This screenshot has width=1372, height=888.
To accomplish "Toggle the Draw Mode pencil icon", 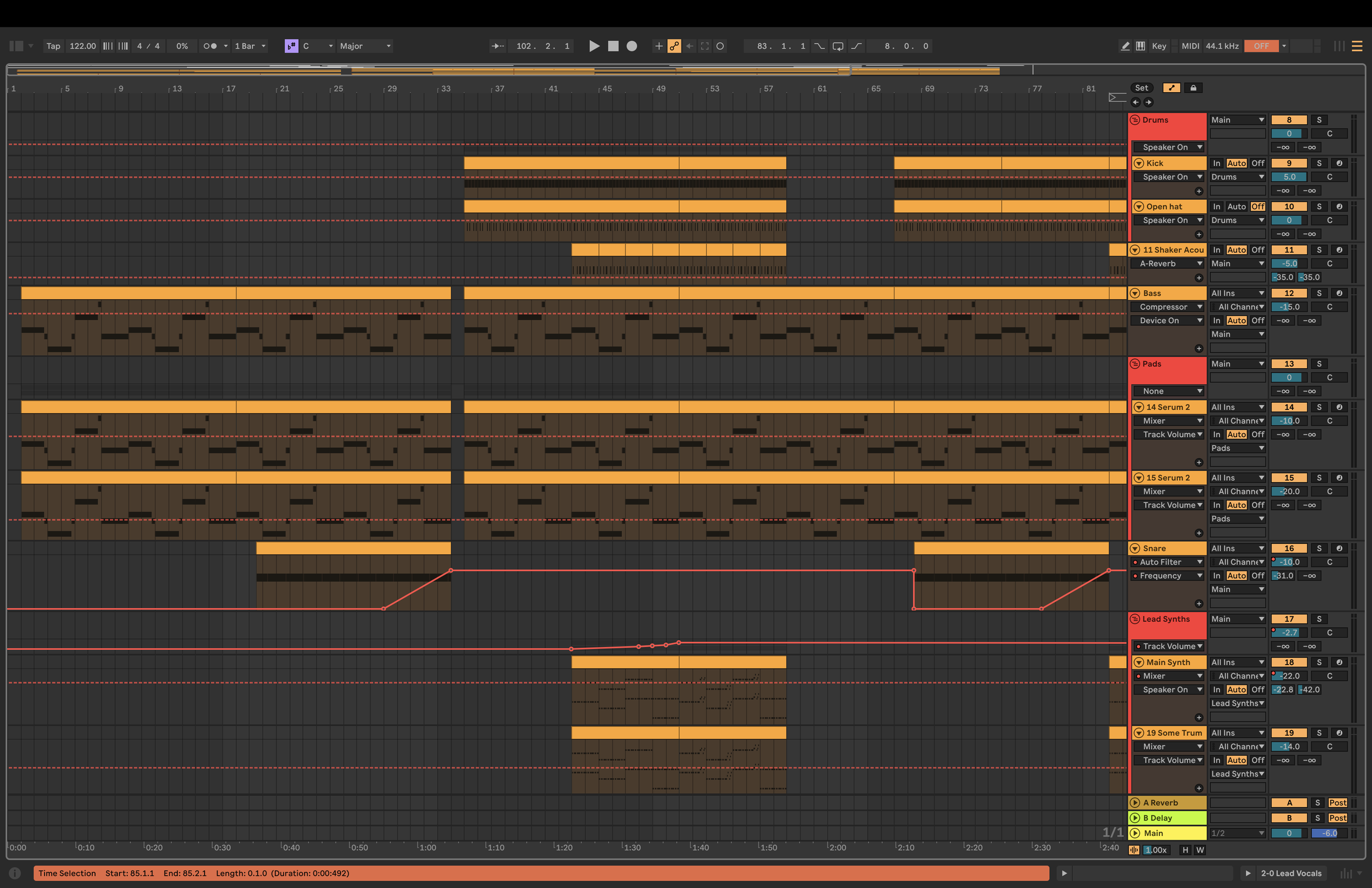I will tap(1124, 46).
